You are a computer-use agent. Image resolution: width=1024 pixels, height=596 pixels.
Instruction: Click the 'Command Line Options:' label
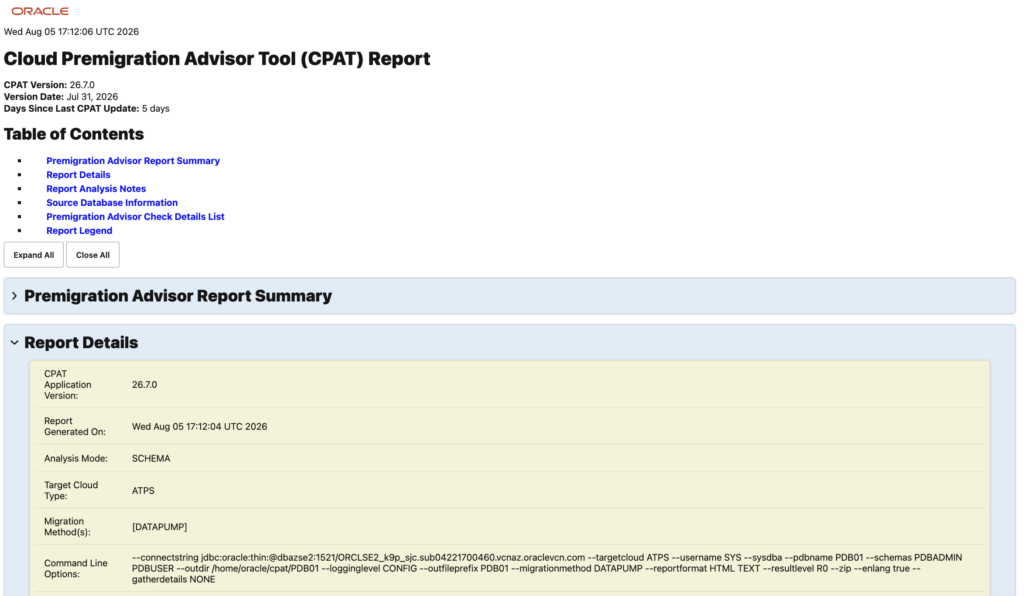click(76, 569)
